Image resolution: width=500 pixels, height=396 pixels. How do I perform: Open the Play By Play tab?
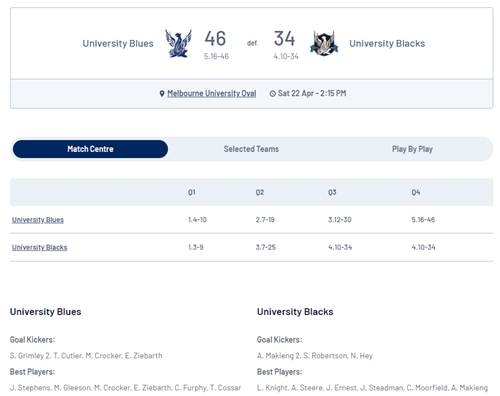click(412, 149)
